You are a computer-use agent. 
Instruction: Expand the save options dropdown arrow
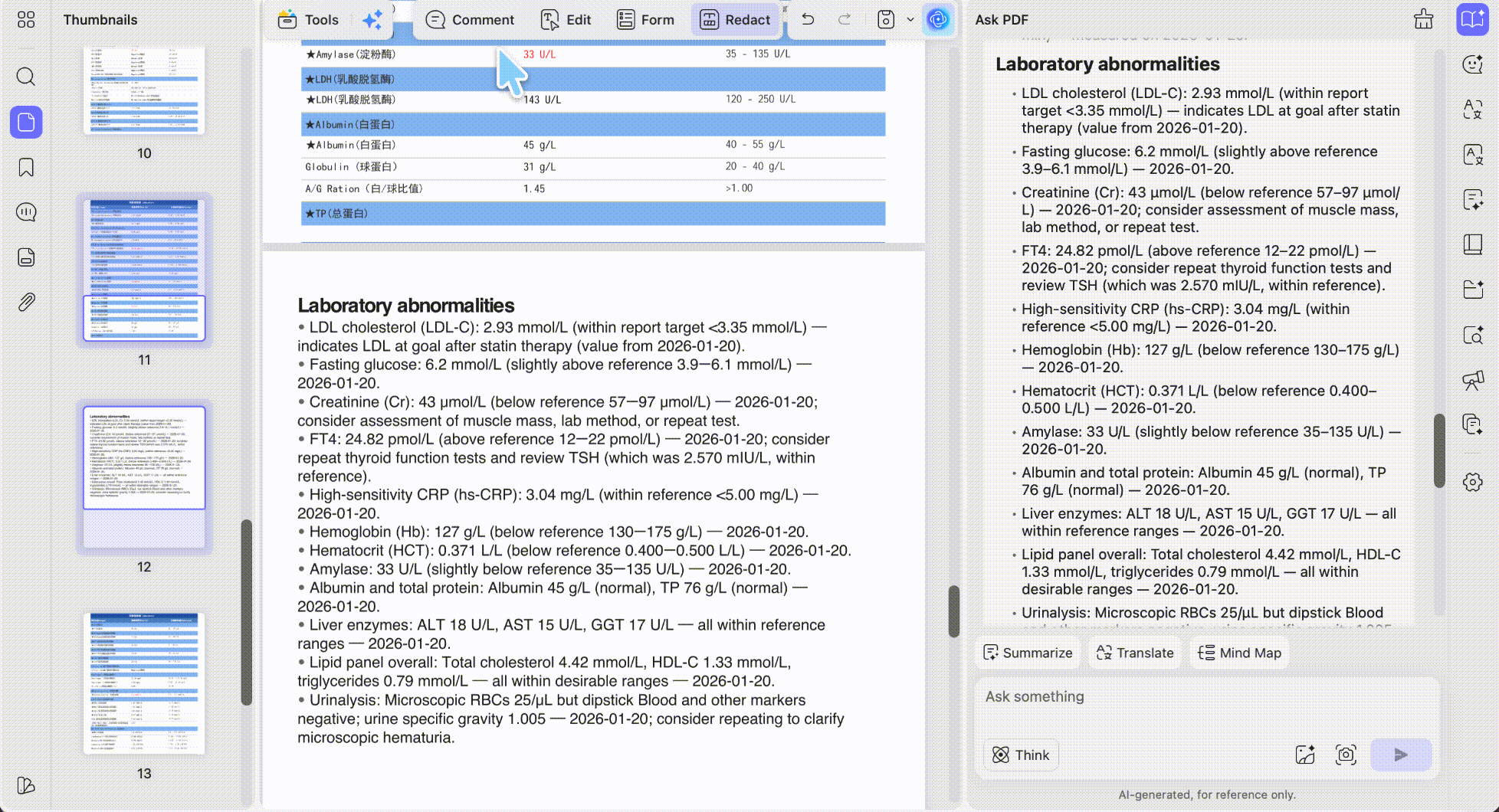910,20
